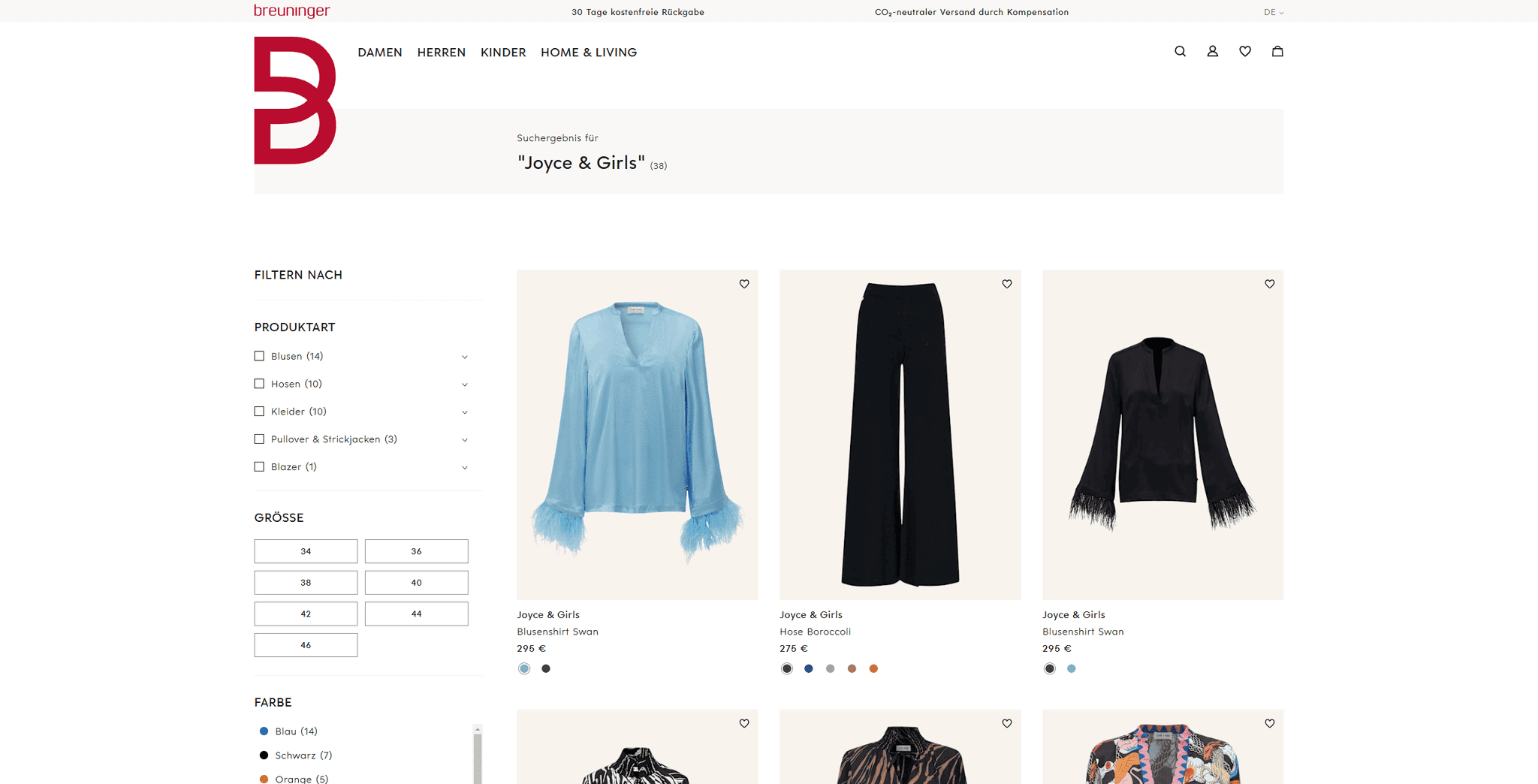Add black Blusenshirt Swan to wishlist
Image resolution: width=1538 pixels, height=784 pixels.
tap(1269, 284)
